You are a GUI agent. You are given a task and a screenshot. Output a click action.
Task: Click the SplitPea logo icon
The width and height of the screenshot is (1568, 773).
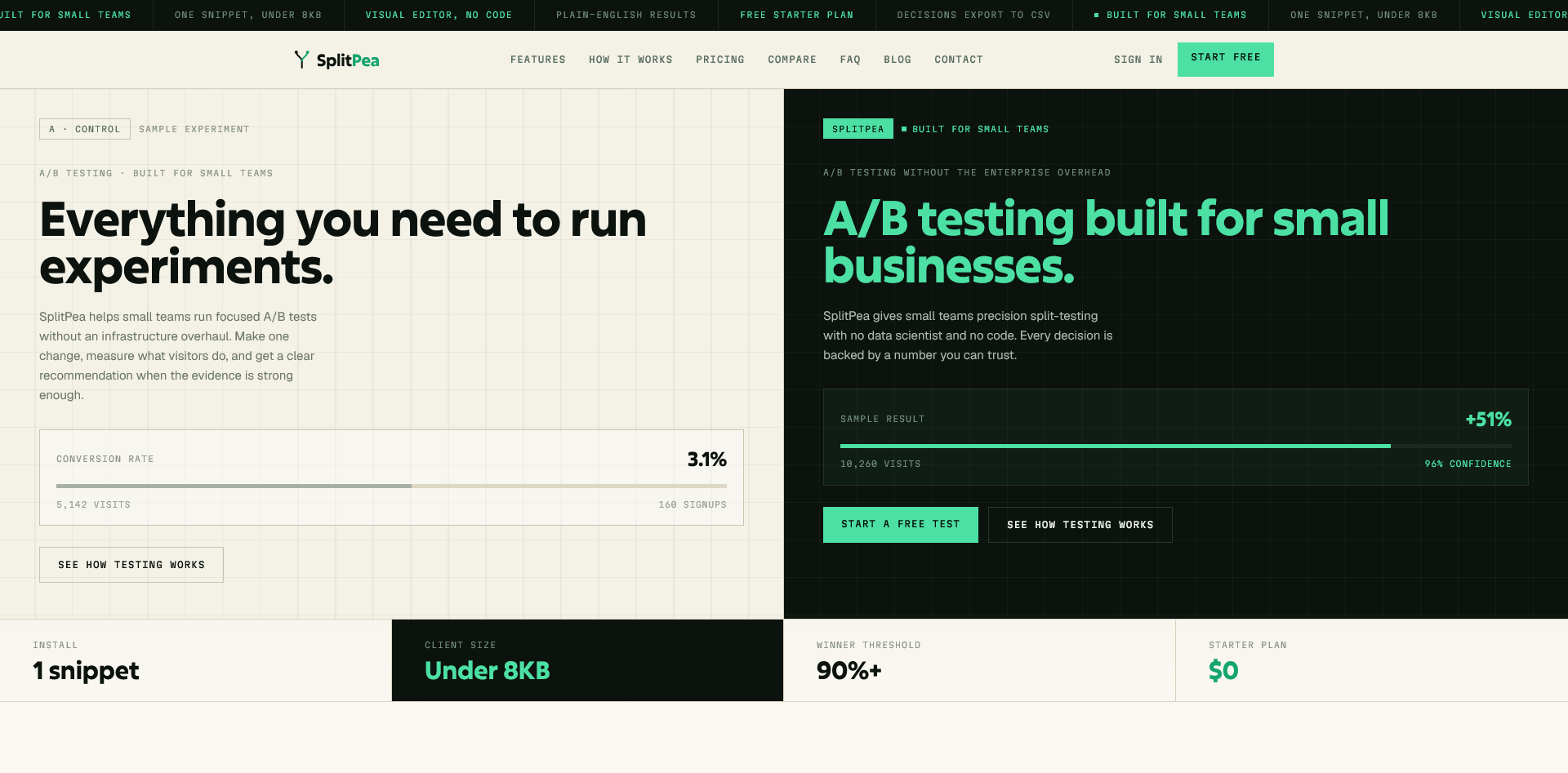click(x=301, y=60)
